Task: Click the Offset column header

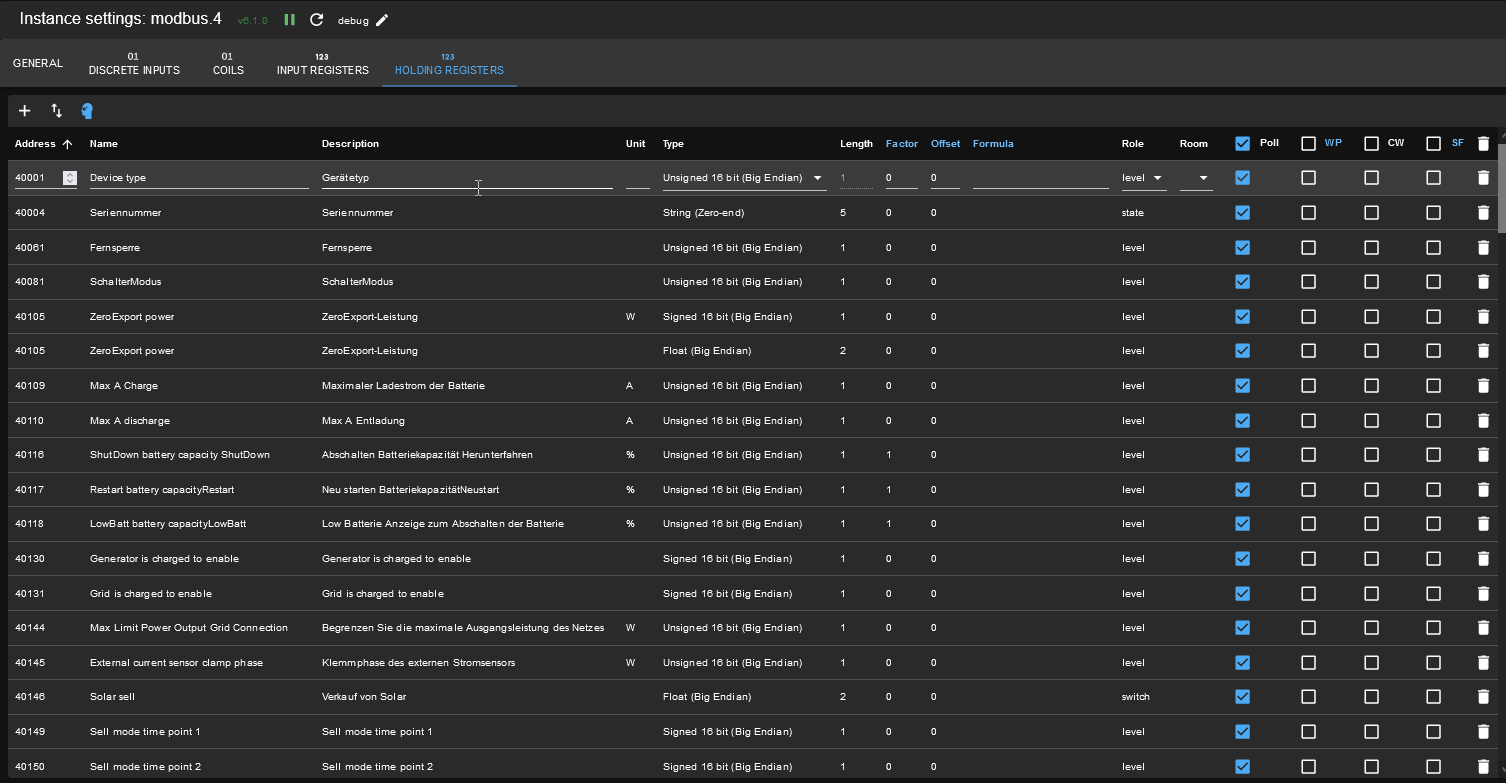Action: point(945,144)
